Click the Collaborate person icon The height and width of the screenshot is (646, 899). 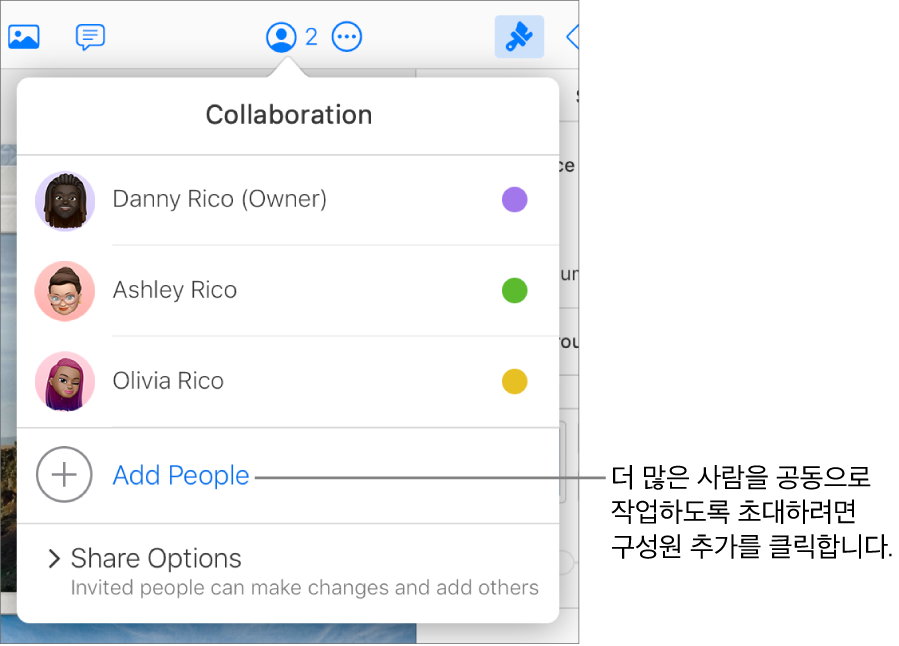(x=281, y=37)
